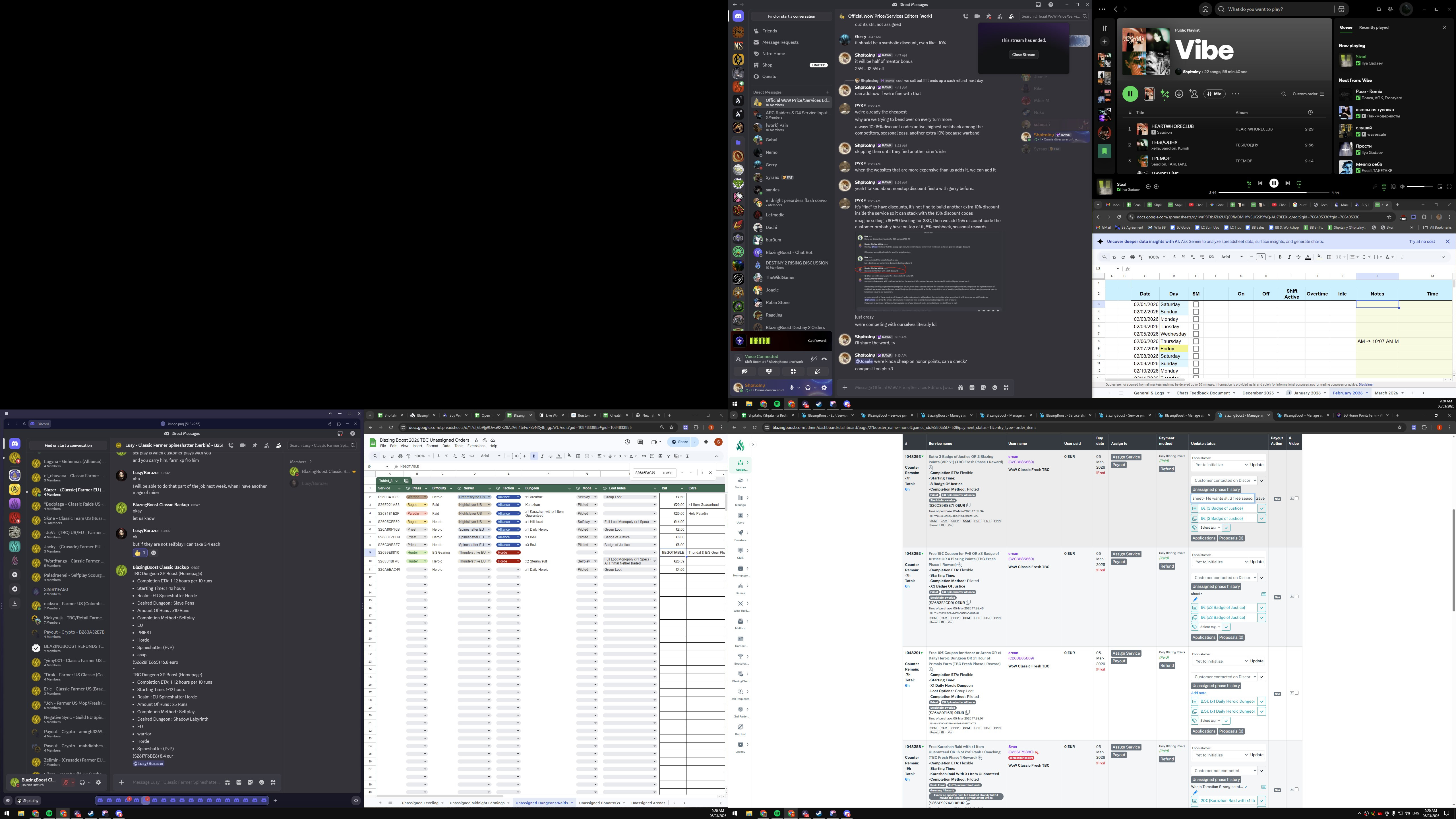
Task: Disconnect from Discord voice channel
Action: pyautogui.click(x=824, y=359)
